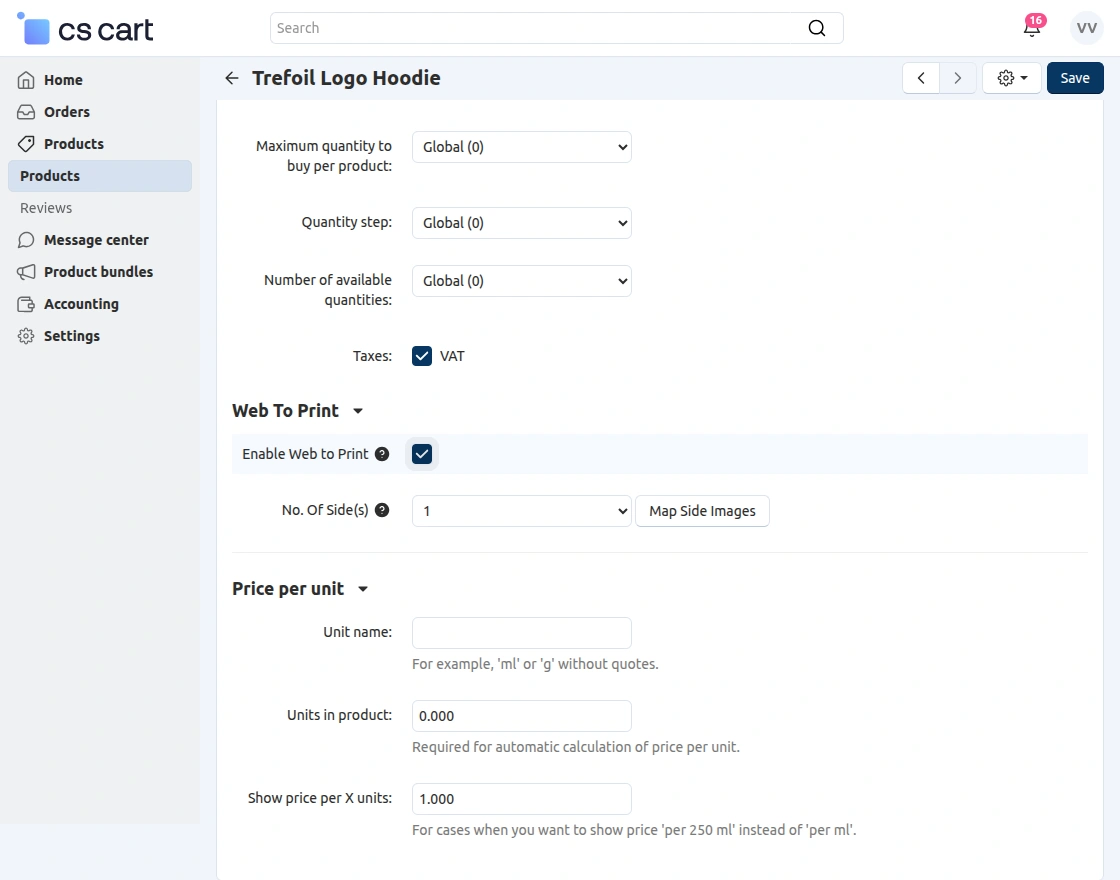
Task: Click the search magnifier icon
Action: coord(816,28)
